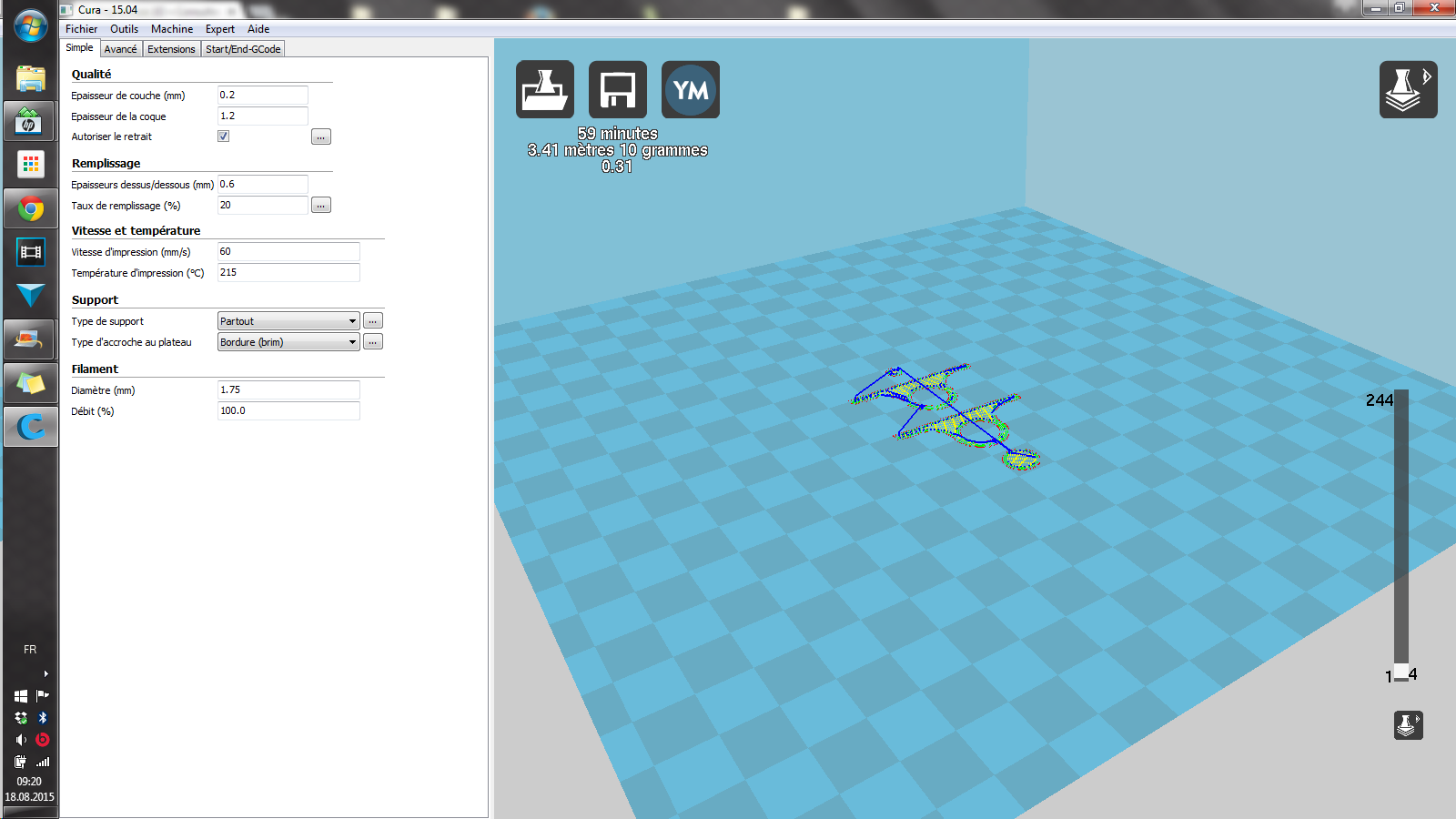This screenshot has width=1456, height=819.
Task: Toggle the Autoriser le retrait checkbox
Action: coord(223,136)
